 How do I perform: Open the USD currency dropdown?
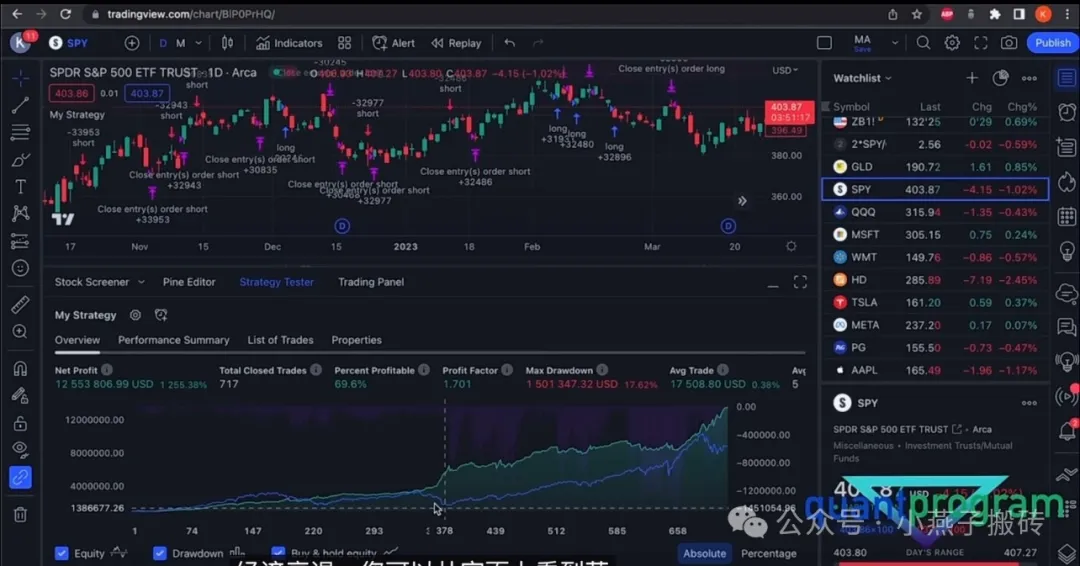[x=785, y=70]
